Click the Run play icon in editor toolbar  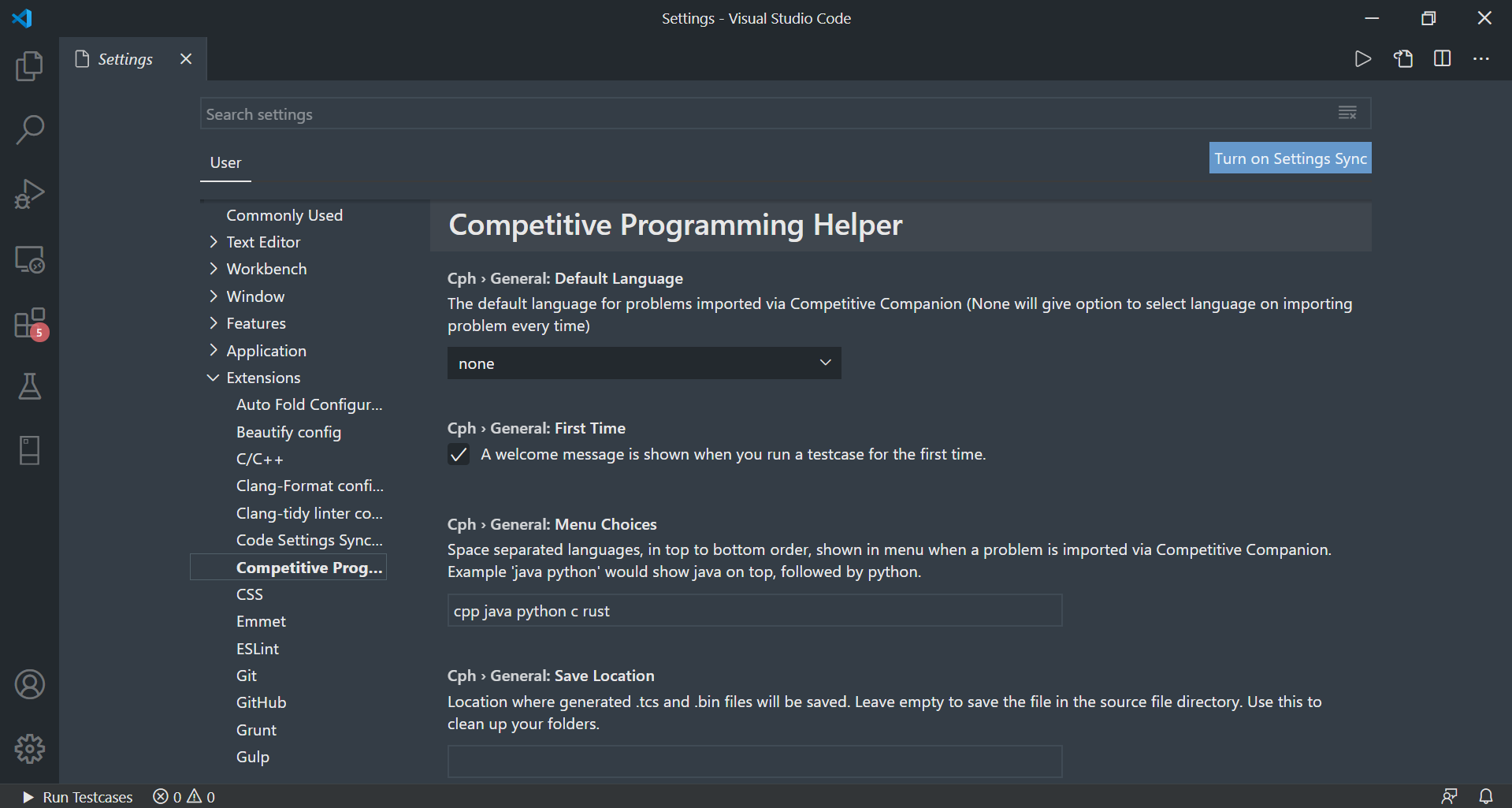click(1362, 59)
